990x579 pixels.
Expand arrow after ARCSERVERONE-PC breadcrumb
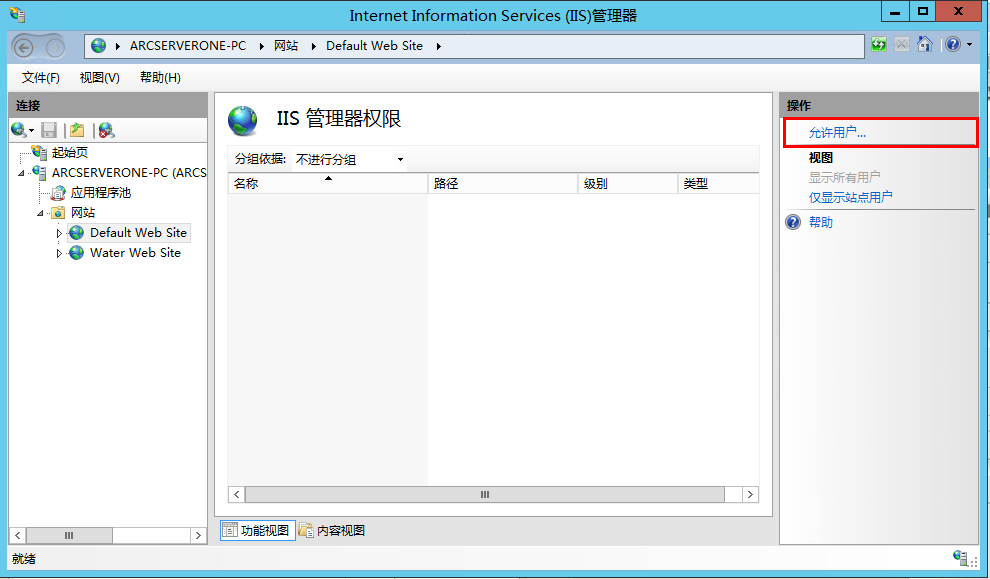(x=261, y=46)
